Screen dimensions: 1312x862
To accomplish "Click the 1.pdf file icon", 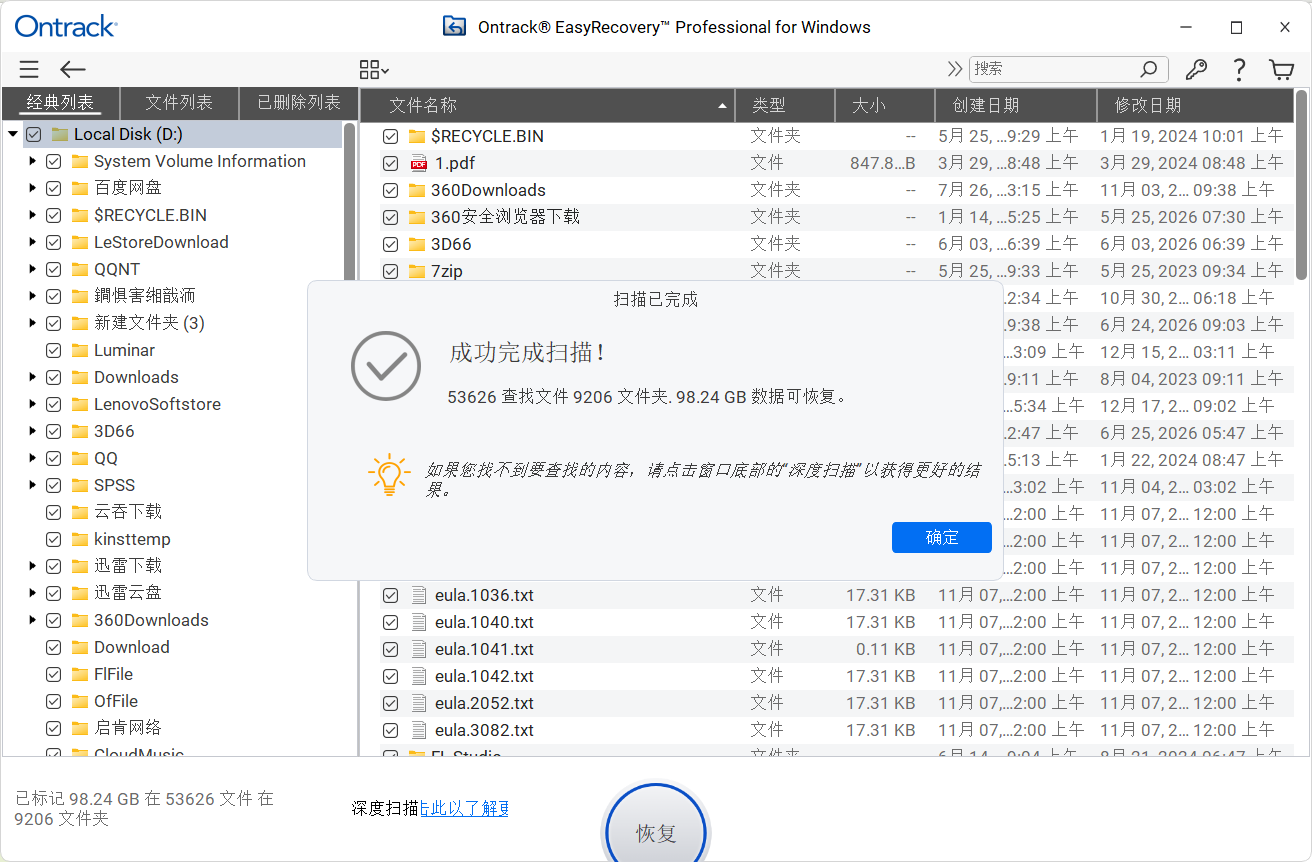I will (419, 163).
